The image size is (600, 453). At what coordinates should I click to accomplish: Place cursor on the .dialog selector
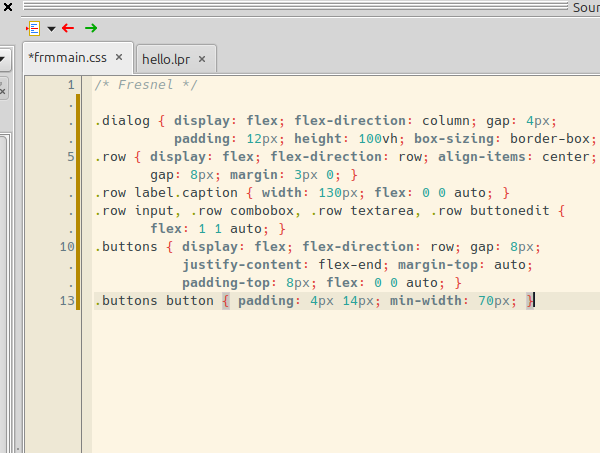[x=122, y=121]
